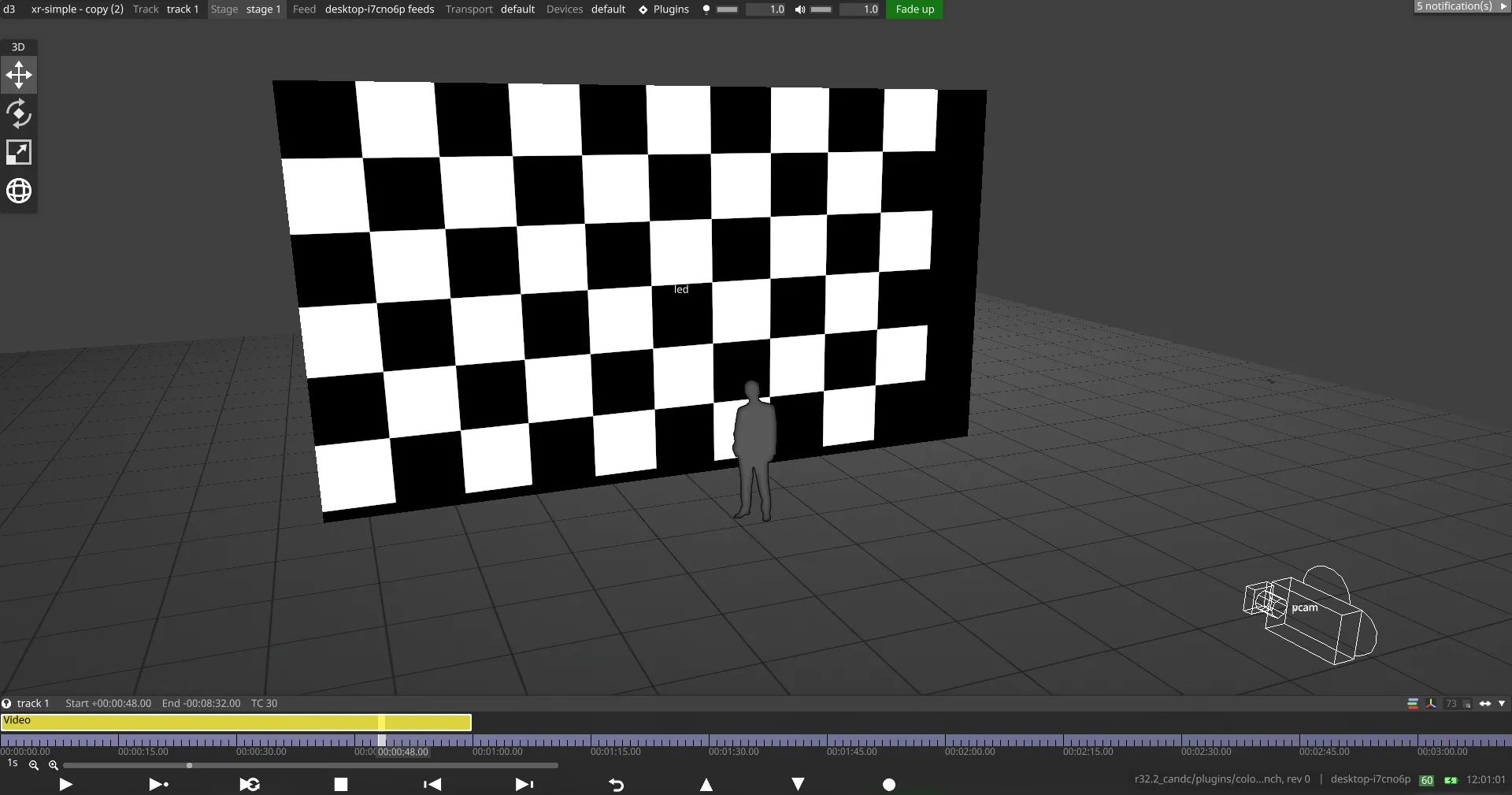Toggle looping in the transport controls
Image resolution: width=1512 pixels, height=795 pixels.
coord(249,784)
